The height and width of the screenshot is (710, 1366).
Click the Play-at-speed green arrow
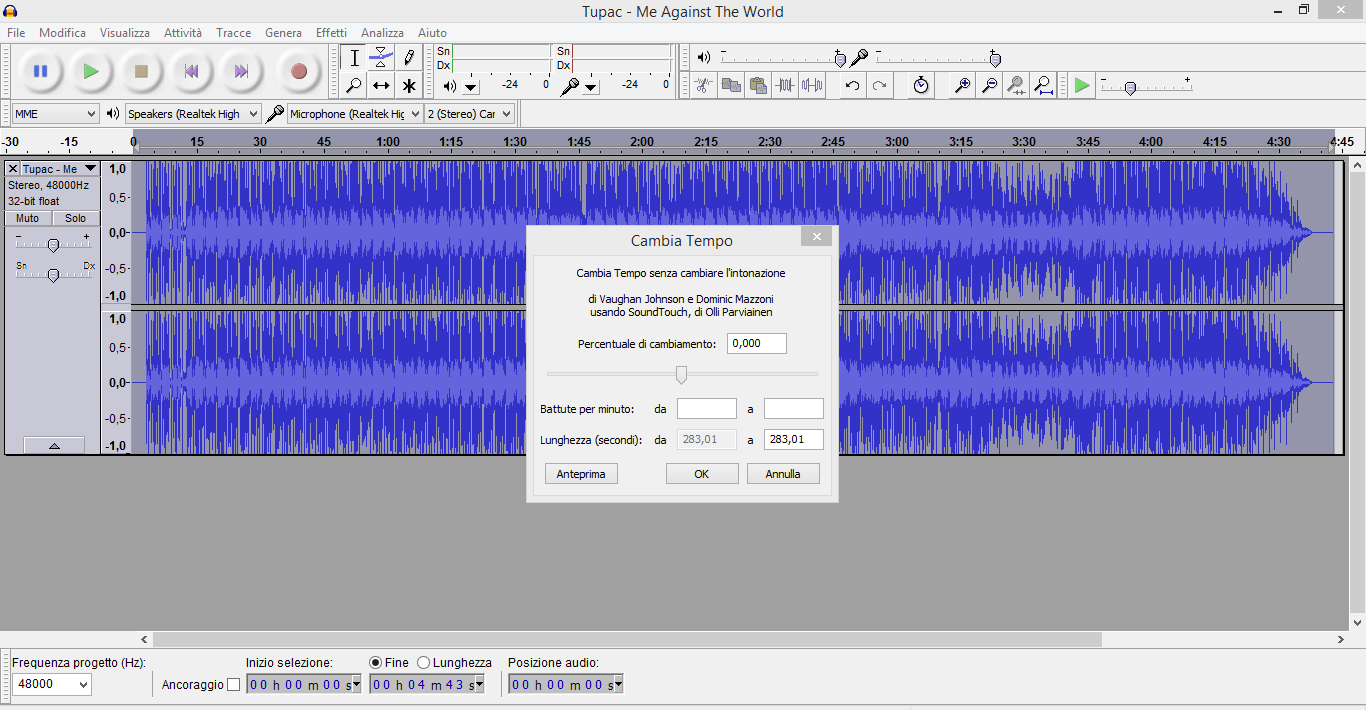[1082, 86]
